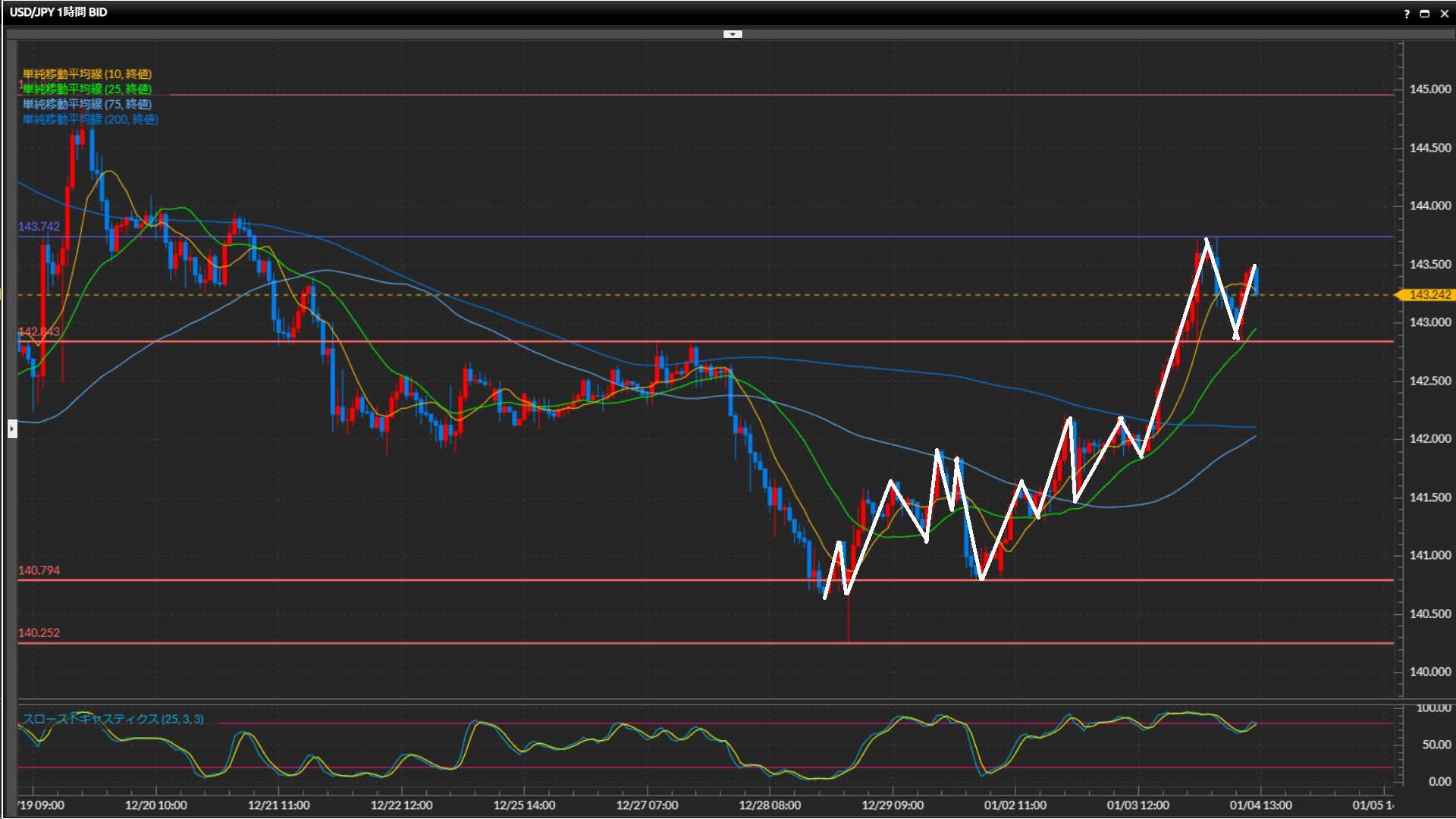The image size is (1456, 819).
Task: Click the USD/JPY 1時間 BID title
Action: (x=58, y=12)
